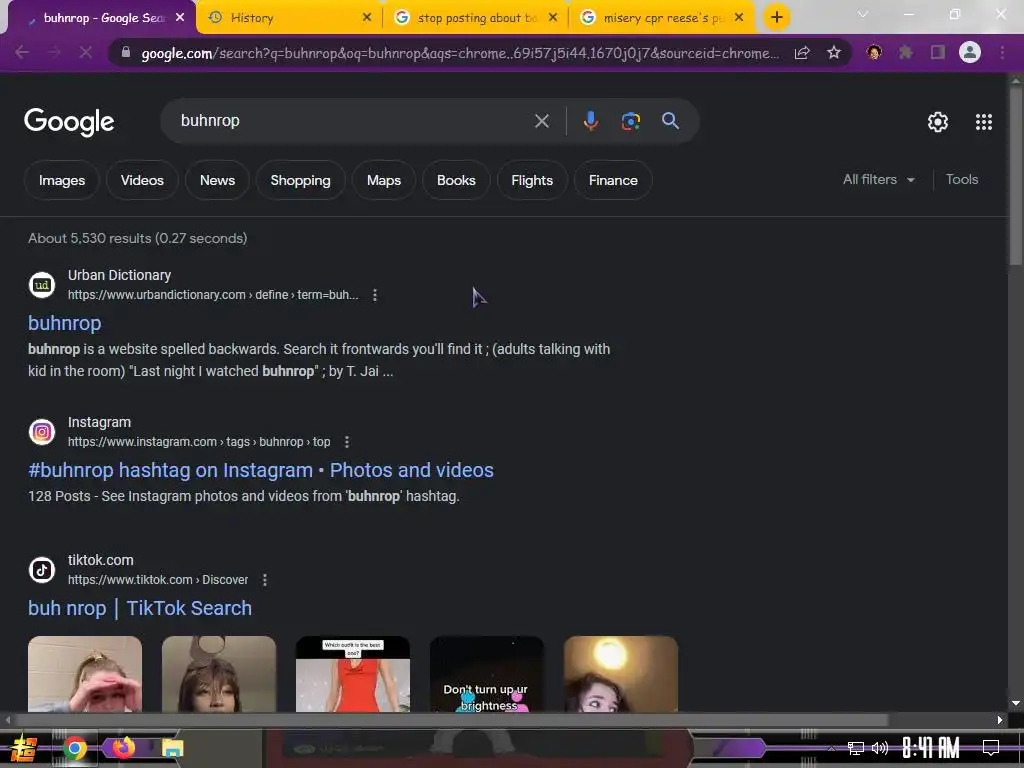
Task: Close the History tab
Action: [x=367, y=18]
